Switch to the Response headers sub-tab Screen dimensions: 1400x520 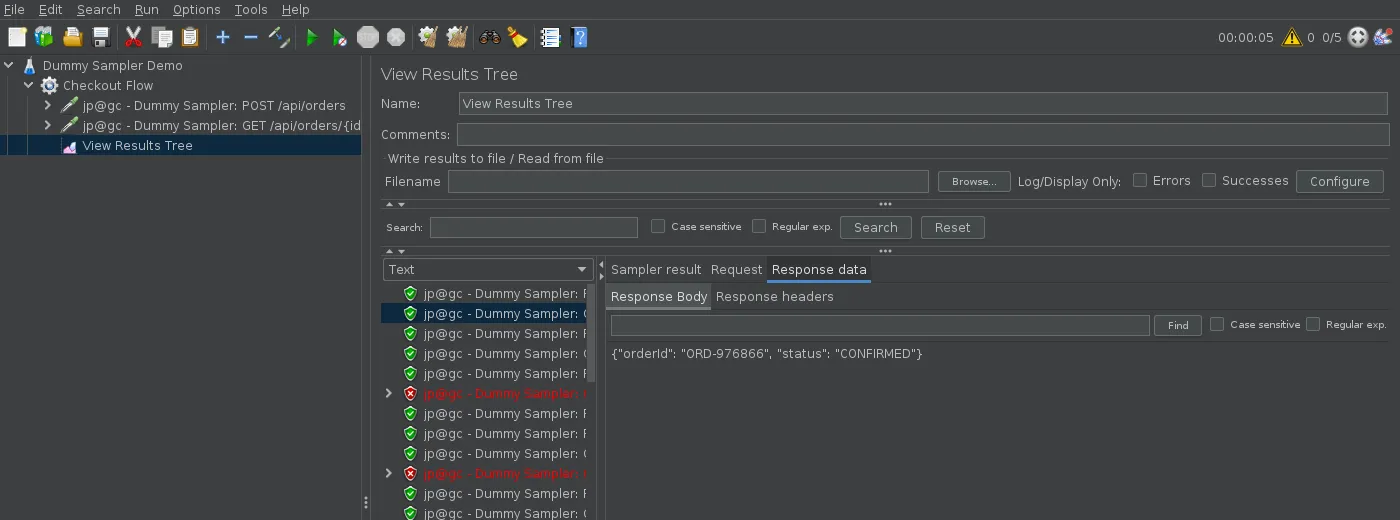click(775, 296)
